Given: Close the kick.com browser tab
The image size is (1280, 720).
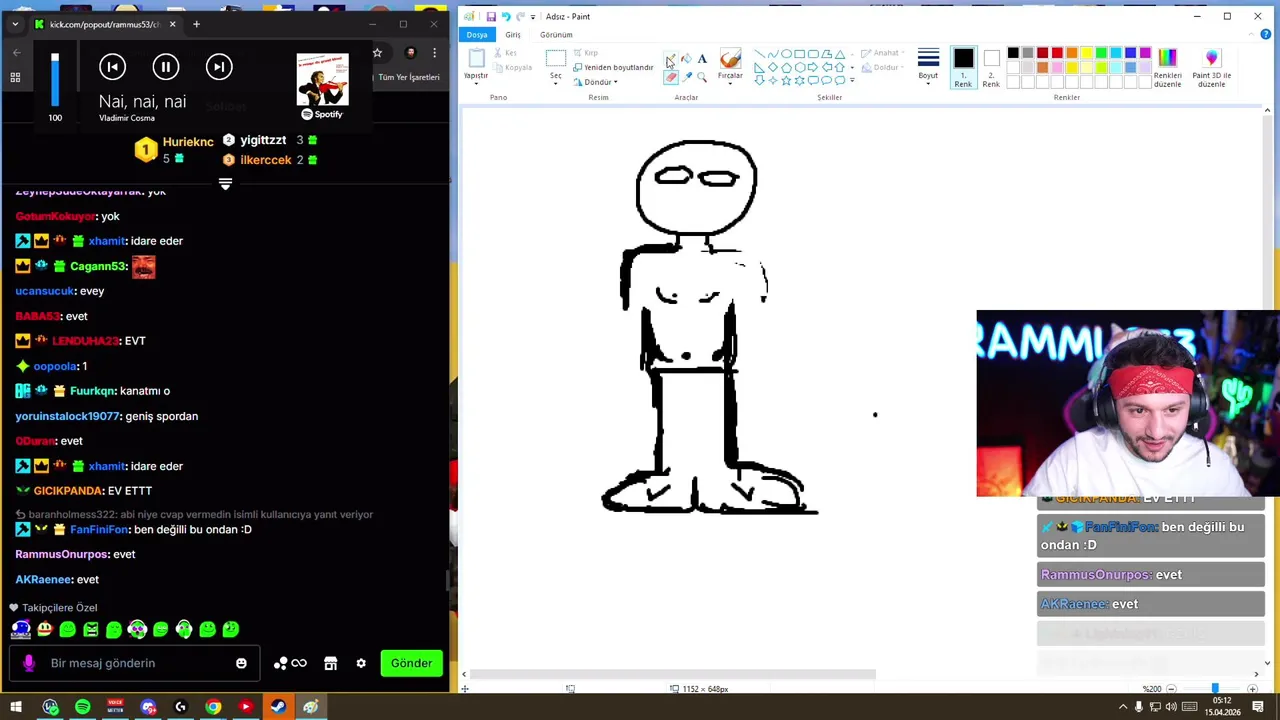Looking at the screenshot, I should point(172,24).
